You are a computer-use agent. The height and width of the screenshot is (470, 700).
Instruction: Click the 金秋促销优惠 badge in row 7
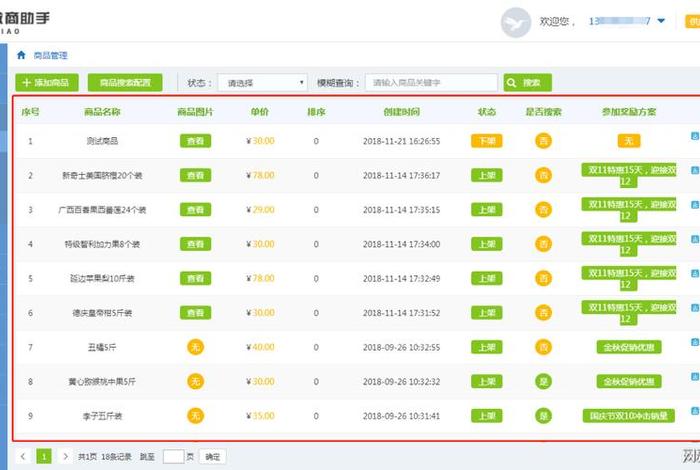click(x=629, y=347)
